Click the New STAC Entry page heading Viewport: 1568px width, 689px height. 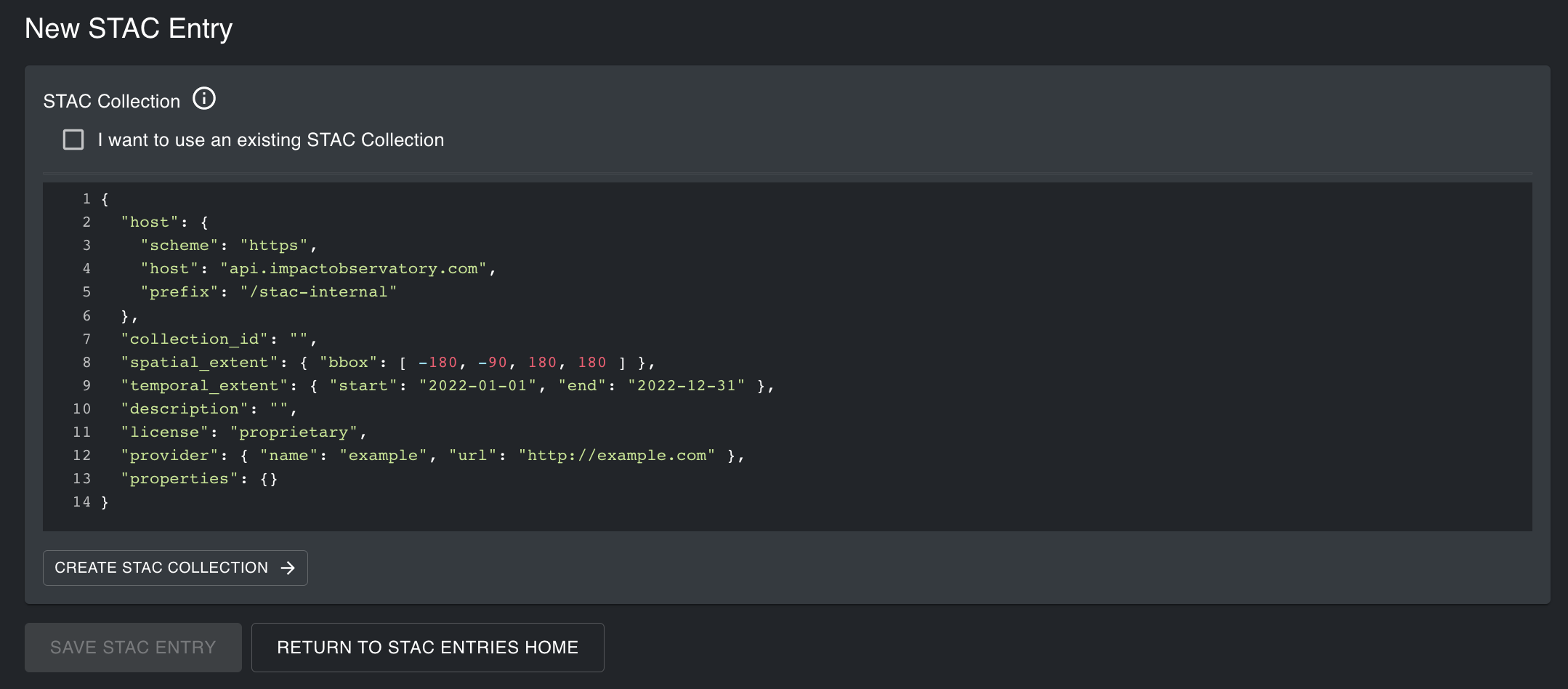pyautogui.click(x=129, y=28)
